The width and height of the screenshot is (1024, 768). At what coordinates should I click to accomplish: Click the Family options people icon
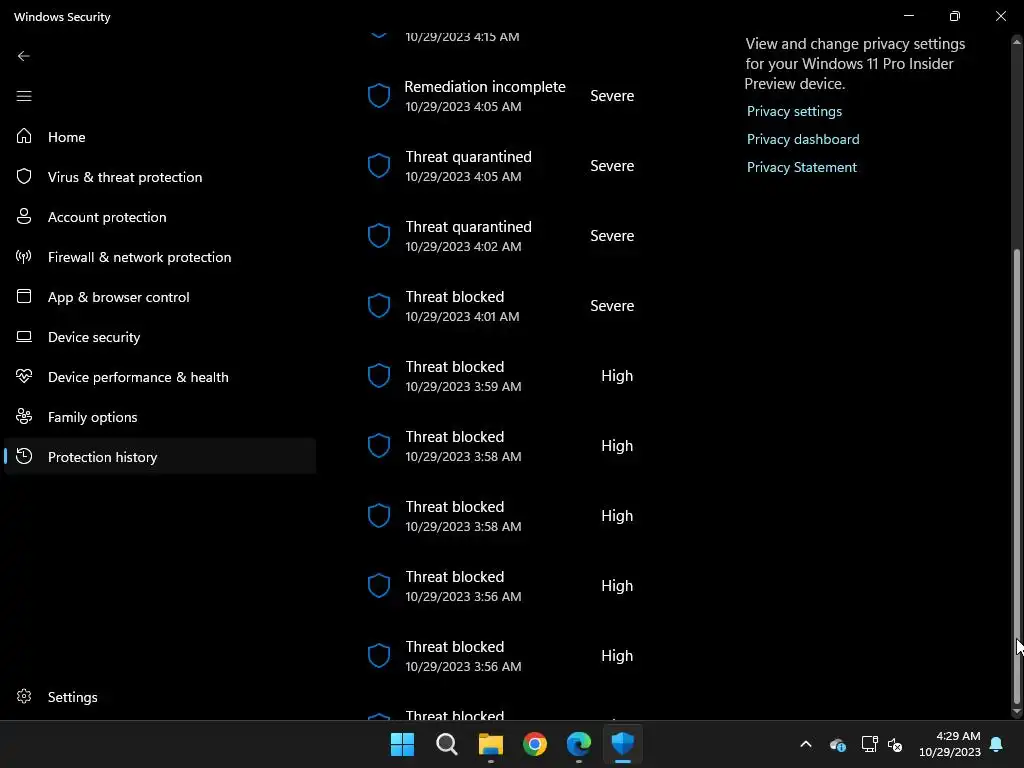pyautogui.click(x=24, y=416)
